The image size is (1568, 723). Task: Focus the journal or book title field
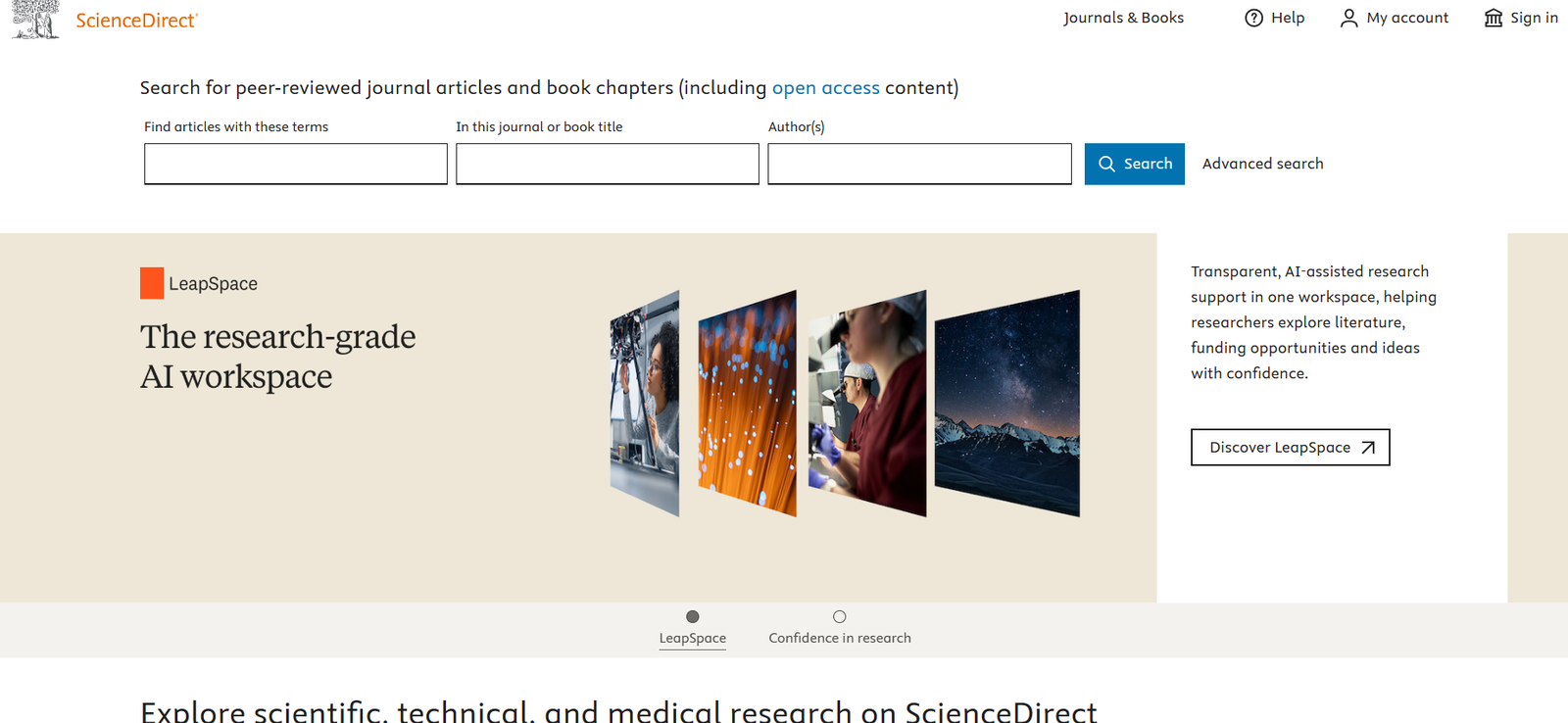(607, 164)
